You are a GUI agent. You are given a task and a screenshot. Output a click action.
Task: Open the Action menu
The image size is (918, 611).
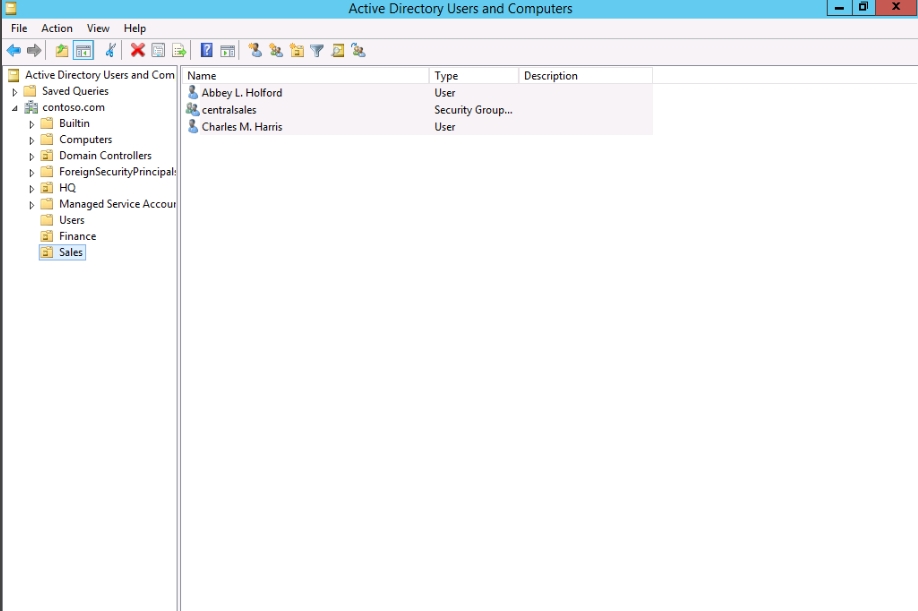[57, 28]
